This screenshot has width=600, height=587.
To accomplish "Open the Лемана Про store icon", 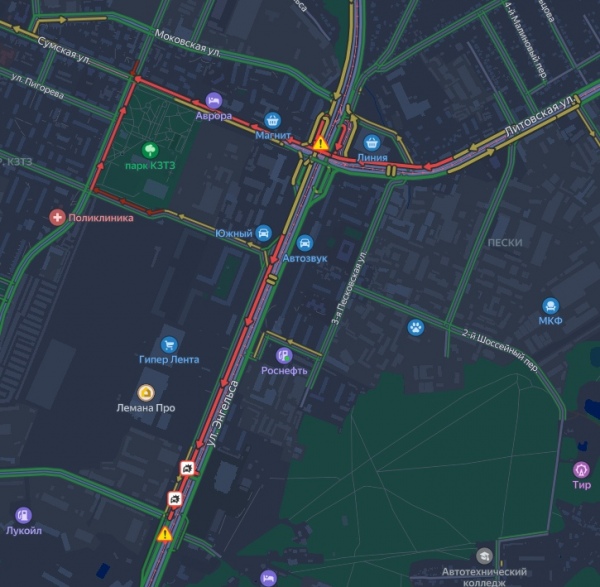I will [146, 393].
